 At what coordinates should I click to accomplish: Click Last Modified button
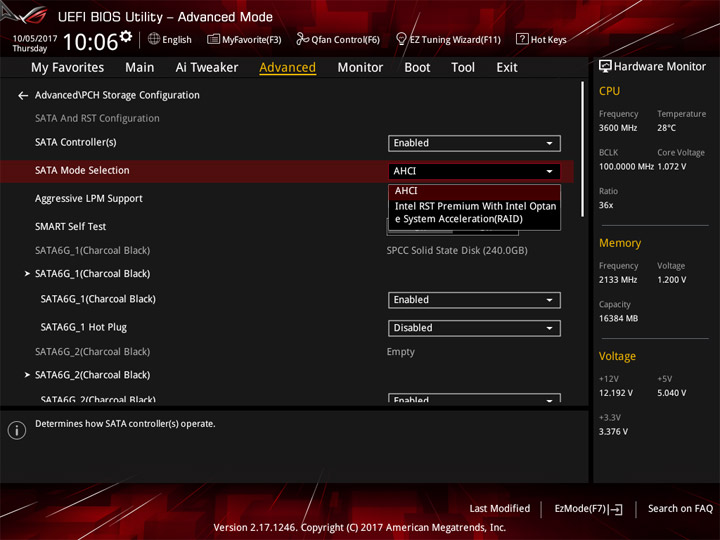500,508
